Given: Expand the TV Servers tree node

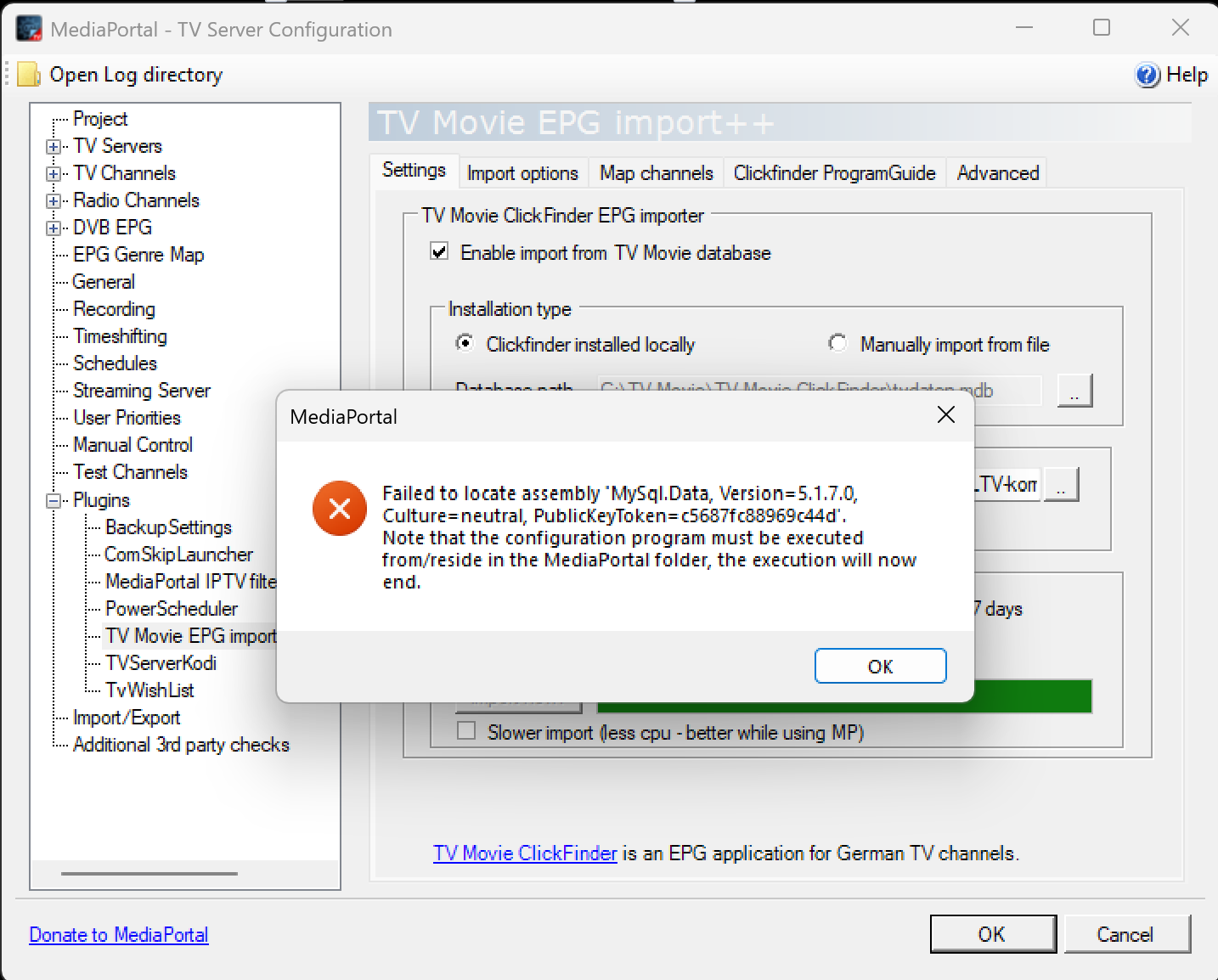Looking at the screenshot, I should (54, 146).
